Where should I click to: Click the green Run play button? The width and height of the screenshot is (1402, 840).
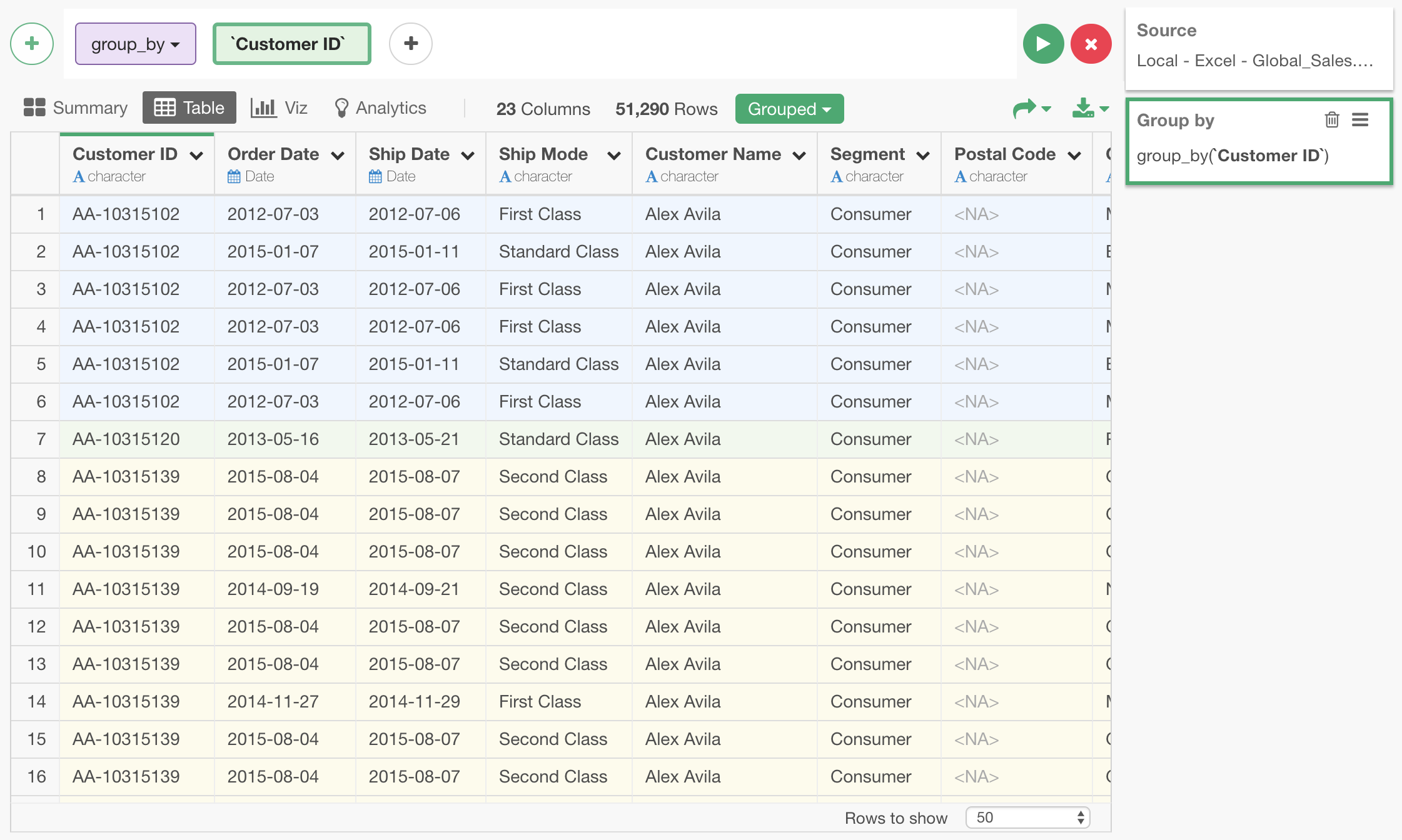[x=1043, y=44]
